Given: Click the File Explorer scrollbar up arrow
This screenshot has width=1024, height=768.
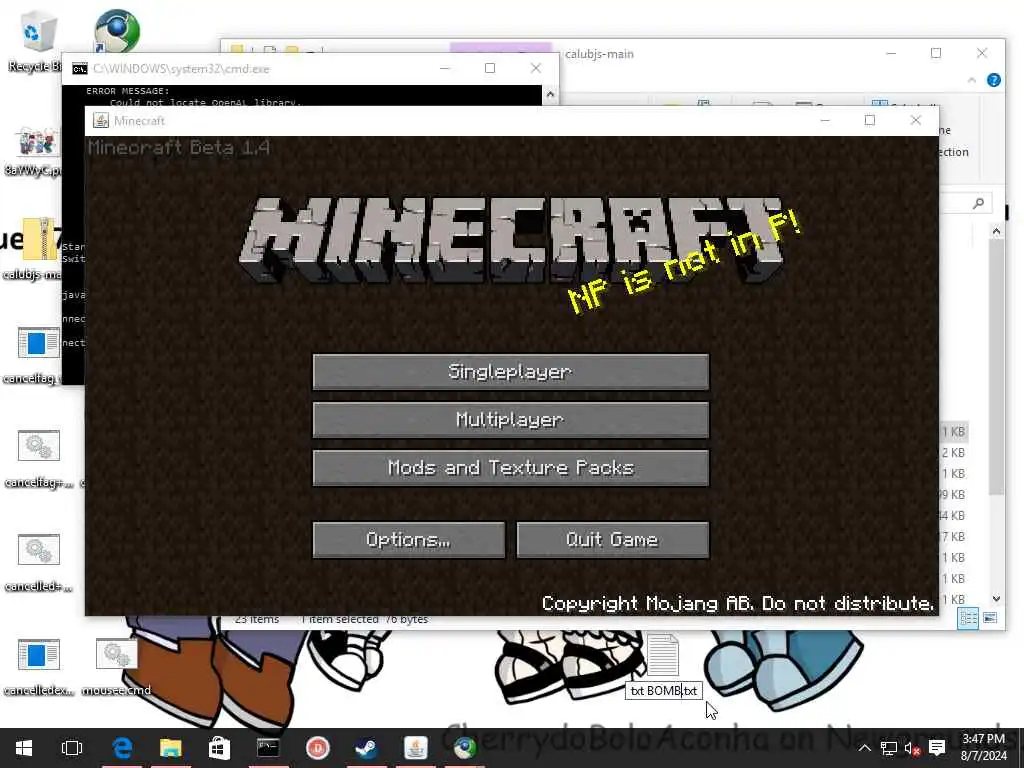Looking at the screenshot, I should (996, 231).
